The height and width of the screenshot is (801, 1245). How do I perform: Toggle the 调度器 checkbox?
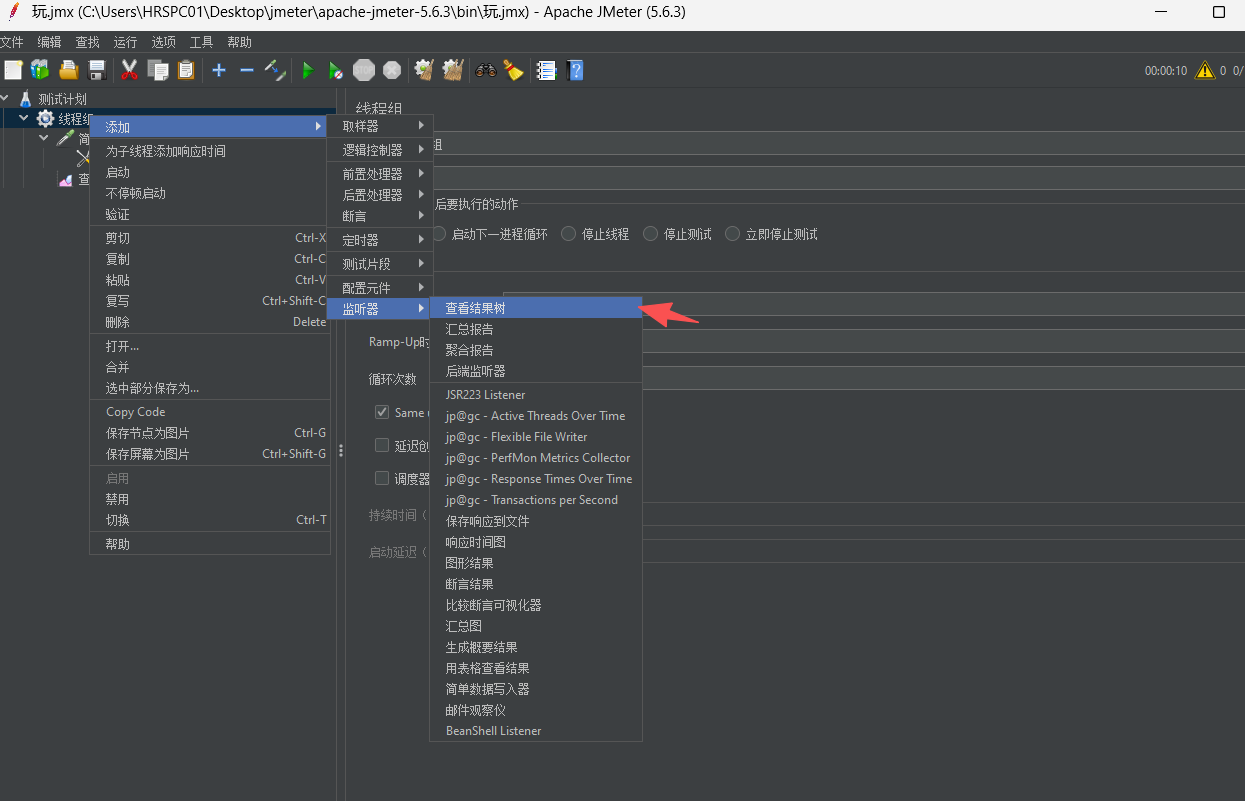coord(382,478)
